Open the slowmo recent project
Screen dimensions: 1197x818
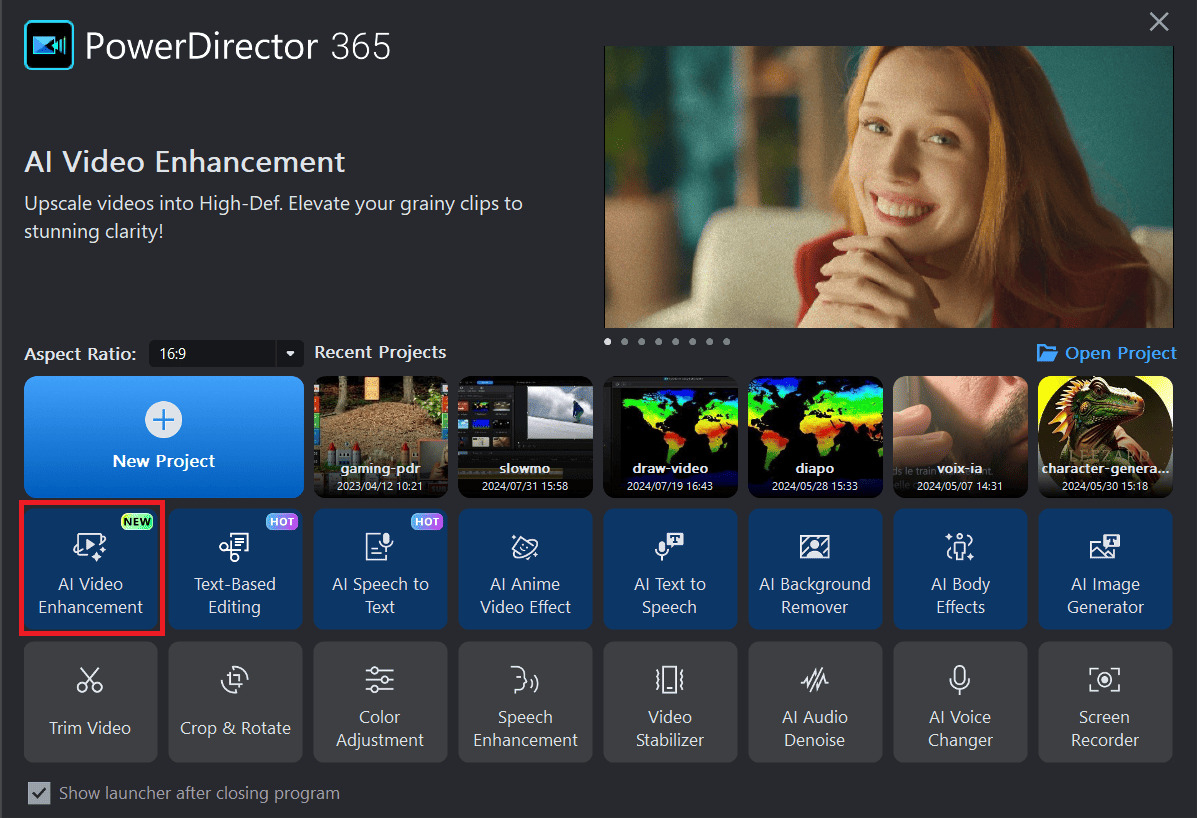point(525,437)
